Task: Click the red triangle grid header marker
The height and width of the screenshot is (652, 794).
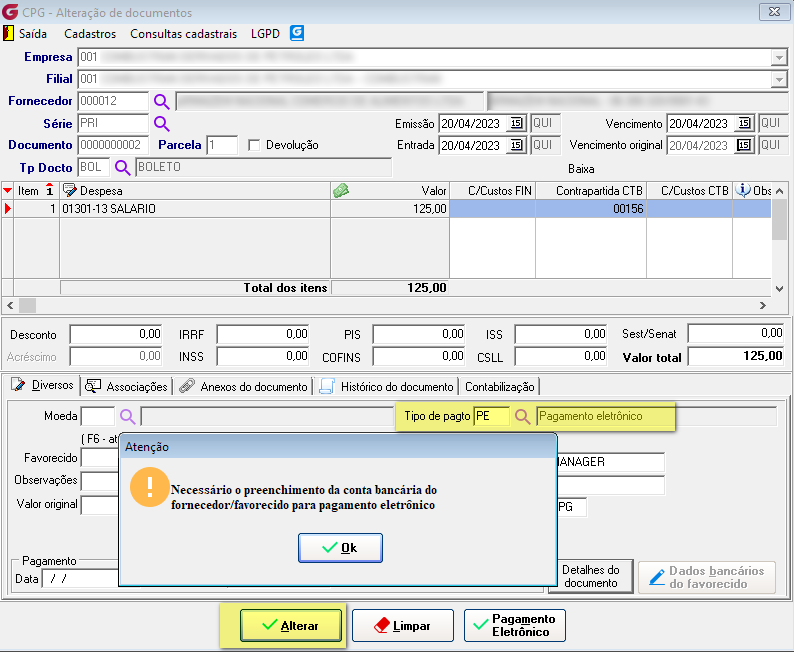Action: point(7,191)
